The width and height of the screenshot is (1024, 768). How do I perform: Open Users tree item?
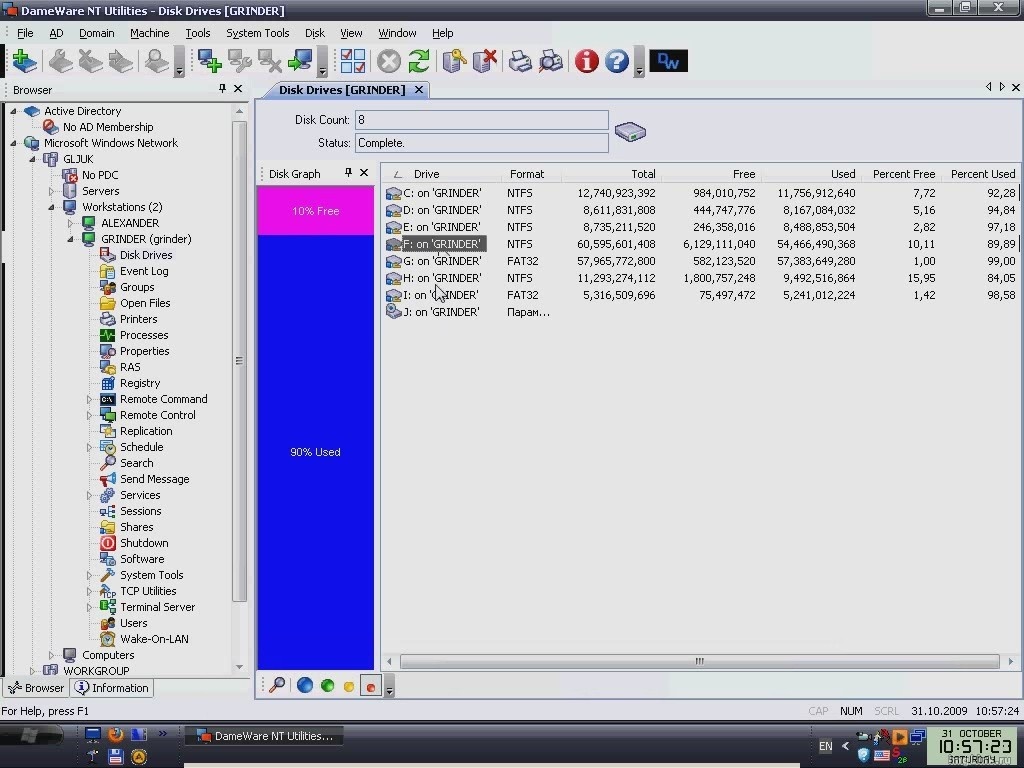(x=134, y=623)
